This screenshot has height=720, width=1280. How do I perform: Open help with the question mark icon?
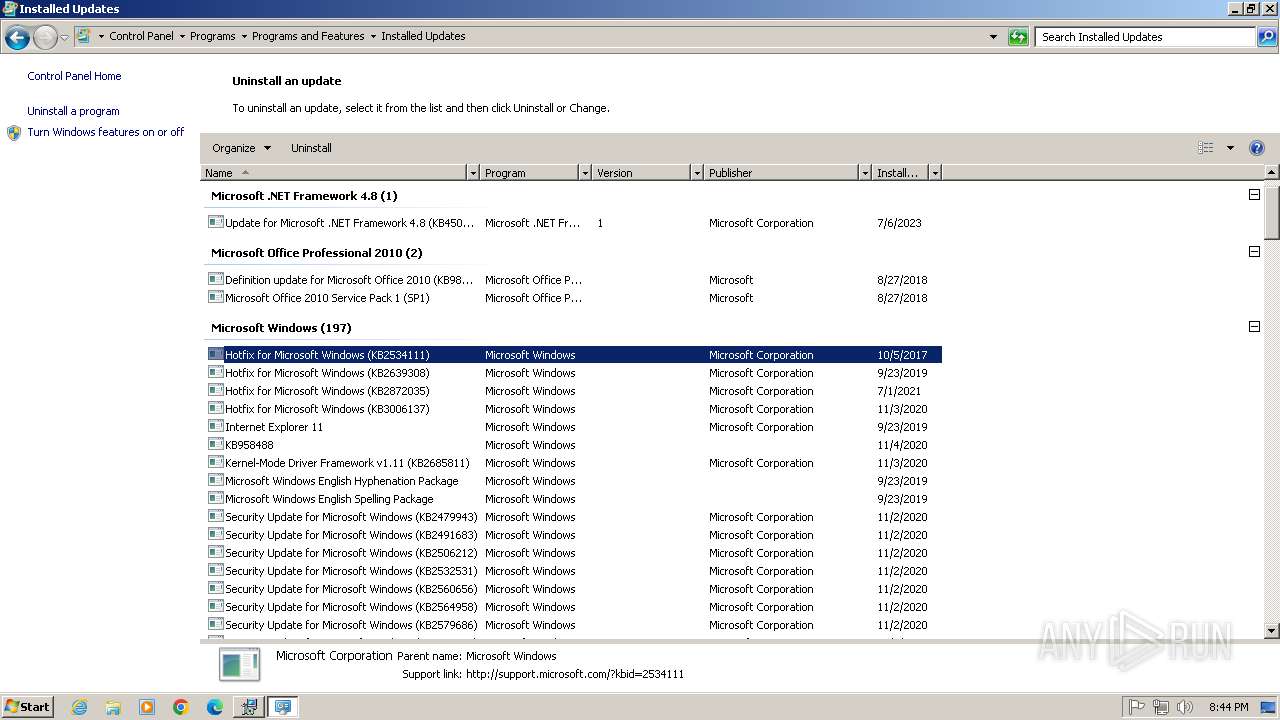click(1257, 148)
